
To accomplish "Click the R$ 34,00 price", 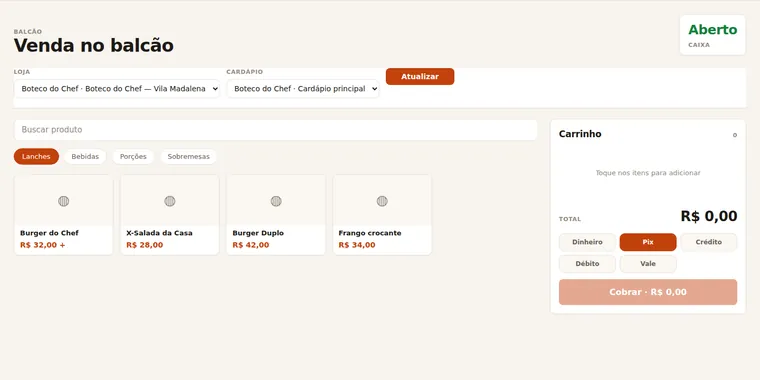I will coord(357,245).
